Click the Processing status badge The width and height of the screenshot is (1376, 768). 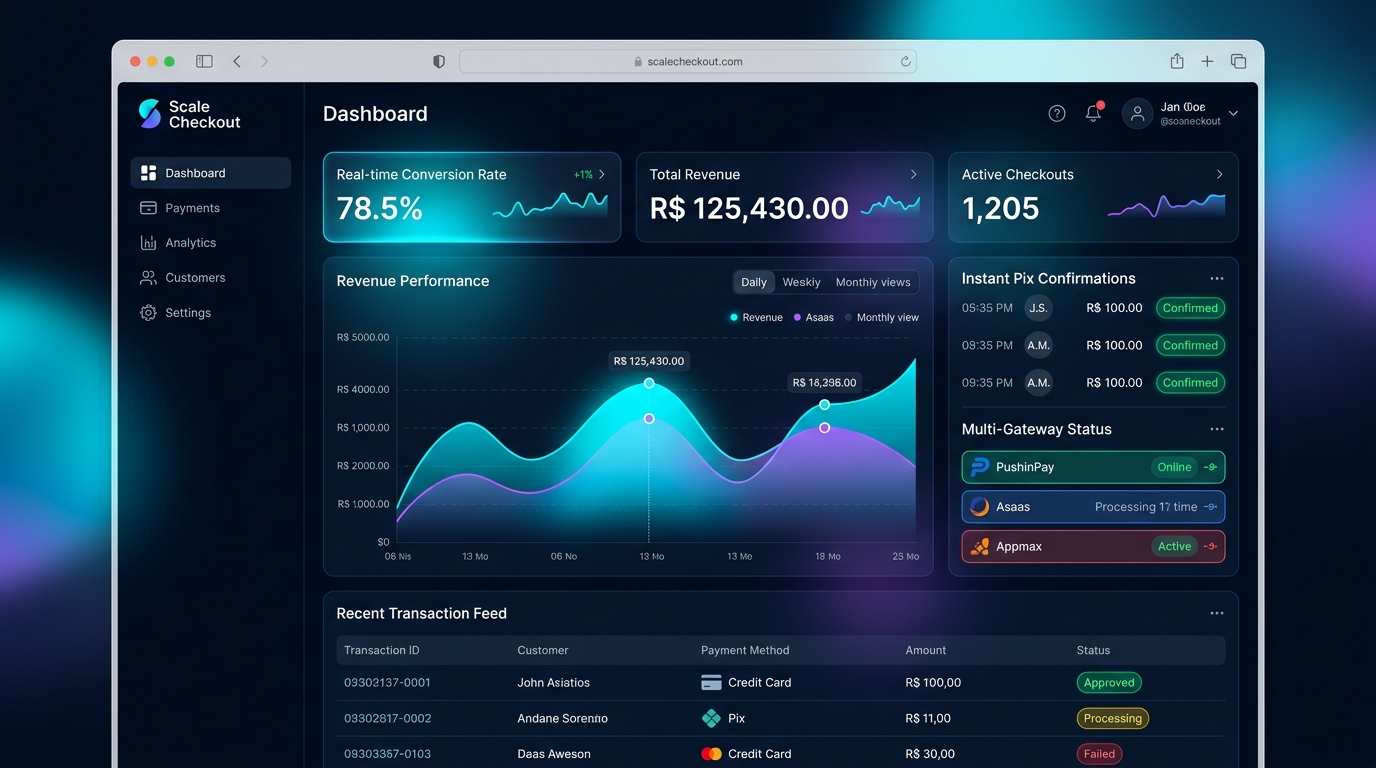[1113, 718]
